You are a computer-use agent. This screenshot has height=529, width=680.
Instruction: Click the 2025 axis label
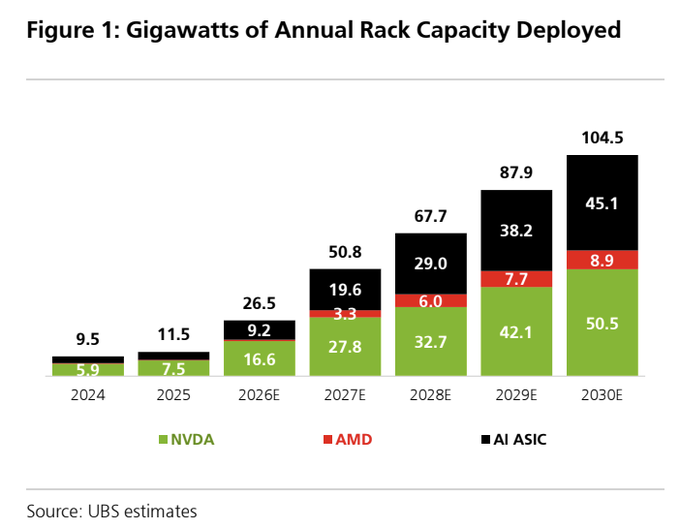click(x=173, y=395)
